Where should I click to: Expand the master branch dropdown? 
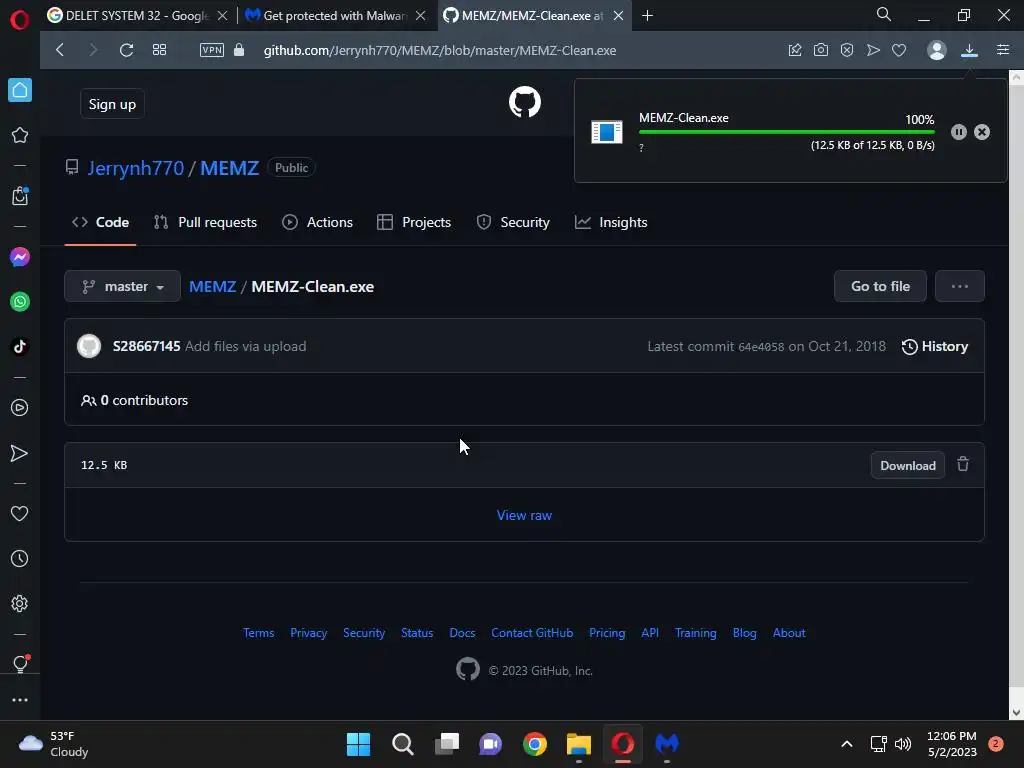(122, 286)
